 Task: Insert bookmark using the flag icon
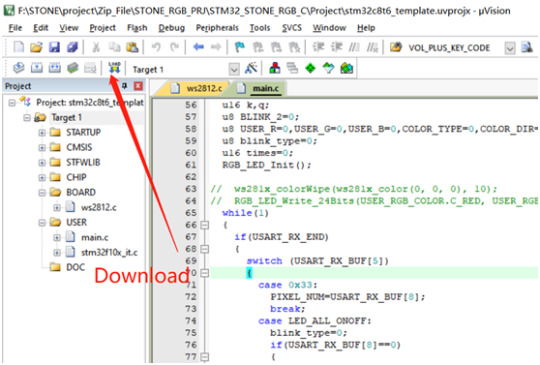point(240,47)
